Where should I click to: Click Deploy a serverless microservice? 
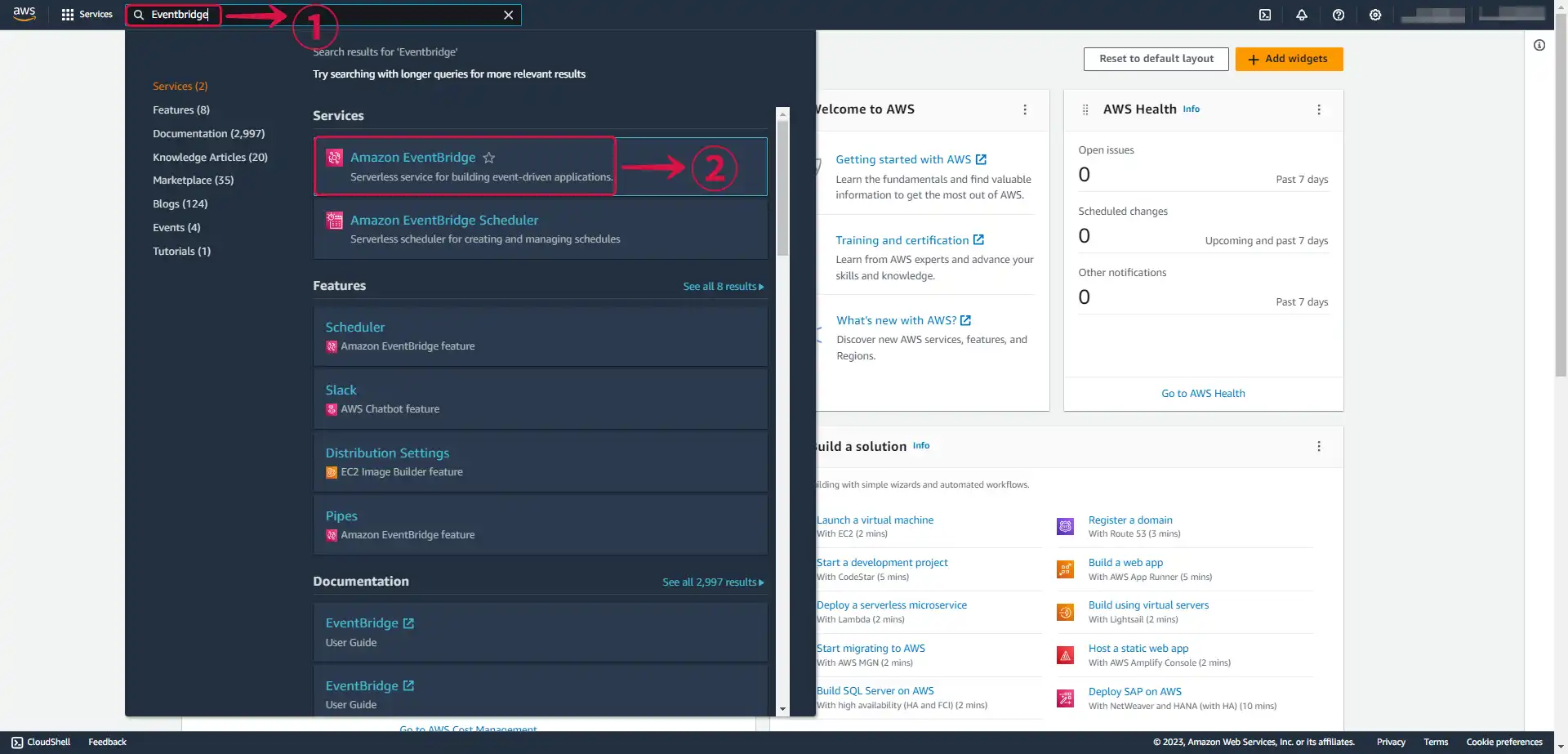[892, 605]
